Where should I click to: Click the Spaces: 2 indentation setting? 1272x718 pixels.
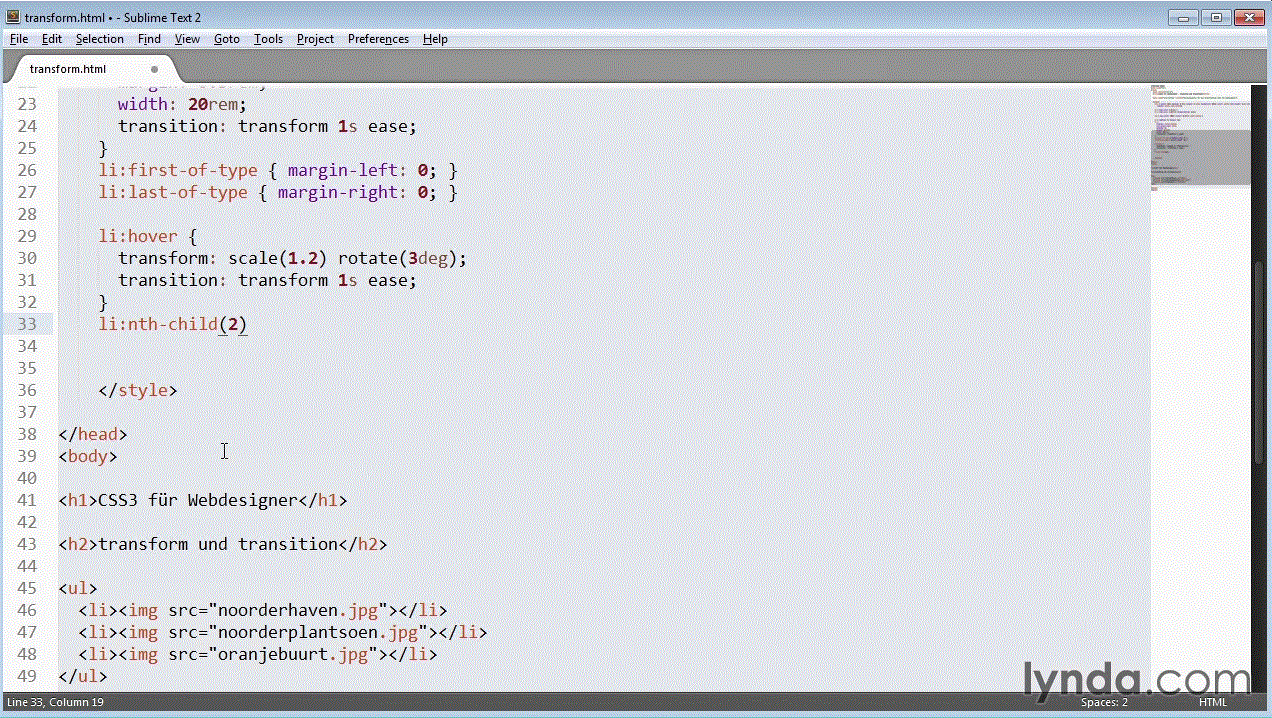point(1104,703)
